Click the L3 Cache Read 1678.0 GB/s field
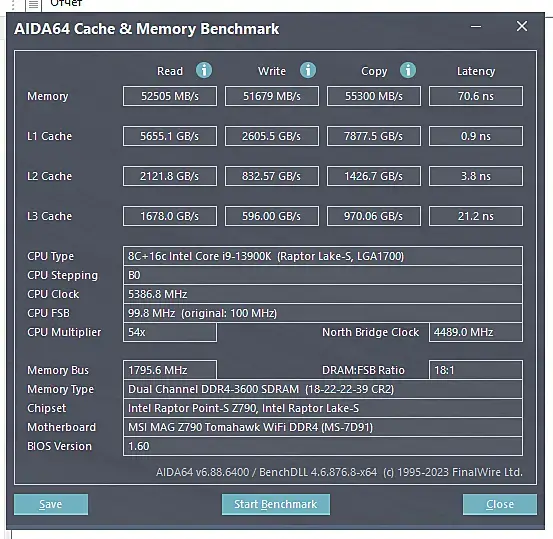The height and width of the screenshot is (539, 553). point(170,216)
